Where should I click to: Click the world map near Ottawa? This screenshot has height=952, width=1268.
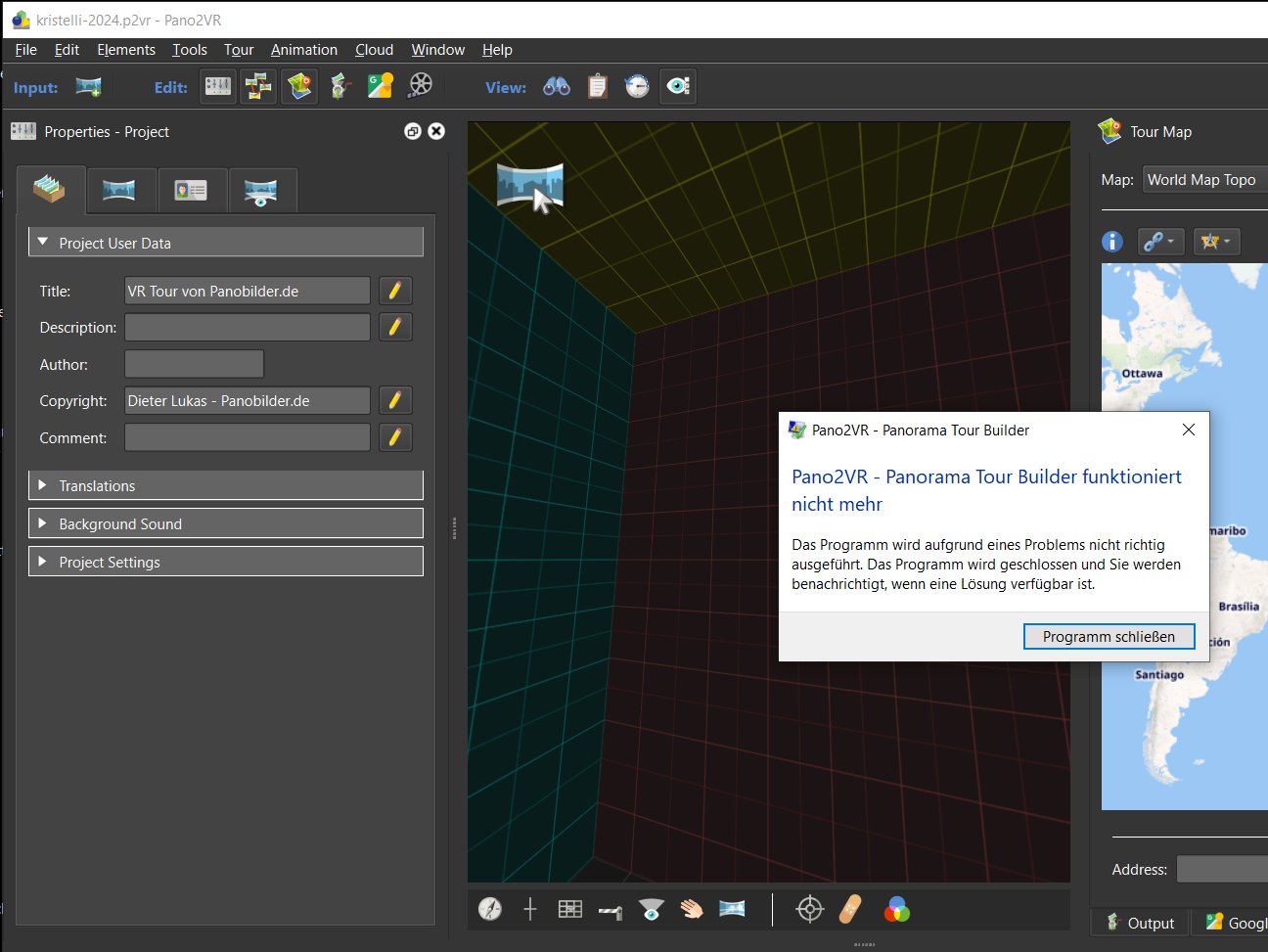[x=1141, y=373]
